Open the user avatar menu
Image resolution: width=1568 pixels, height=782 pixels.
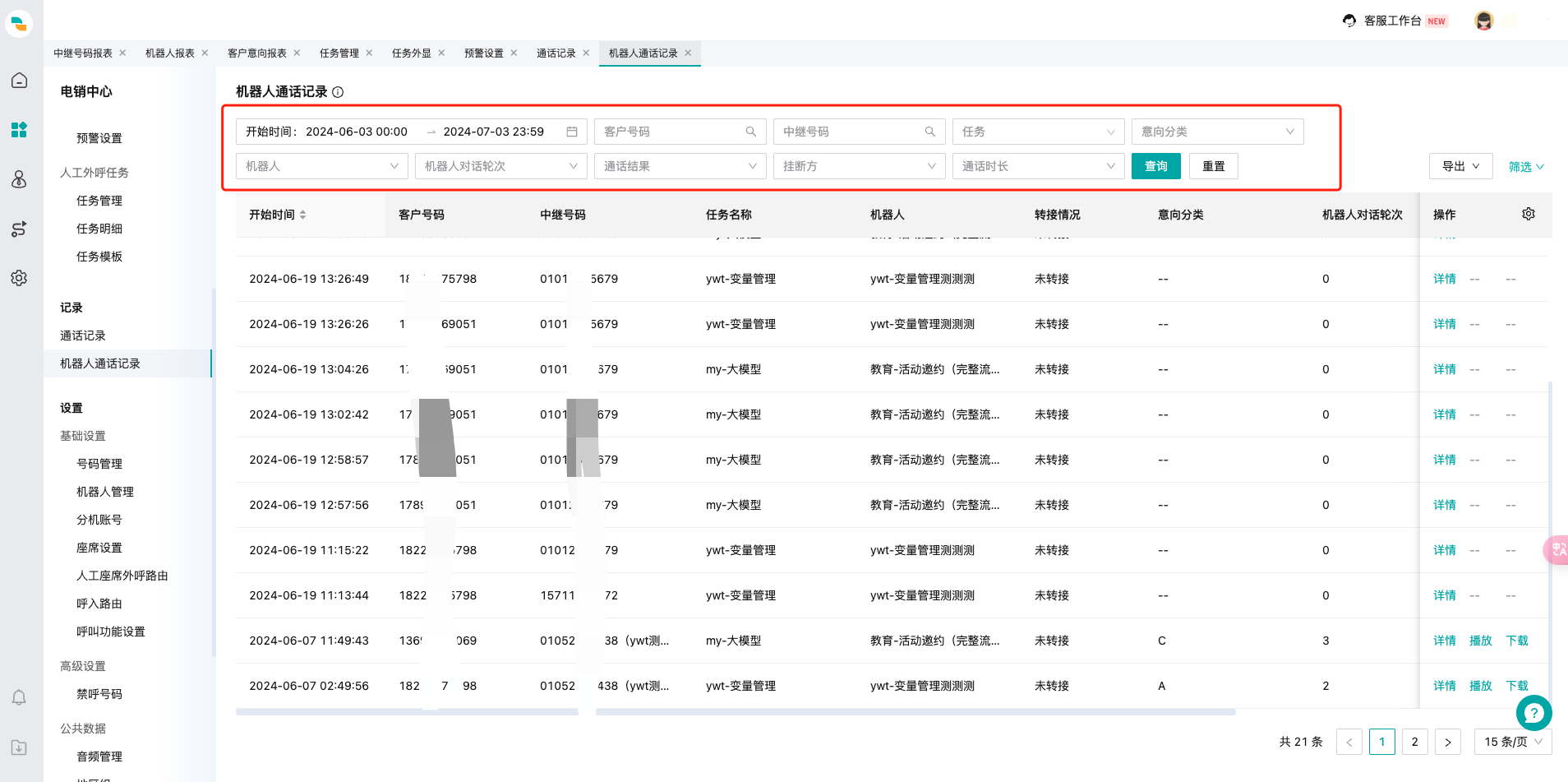(1484, 21)
